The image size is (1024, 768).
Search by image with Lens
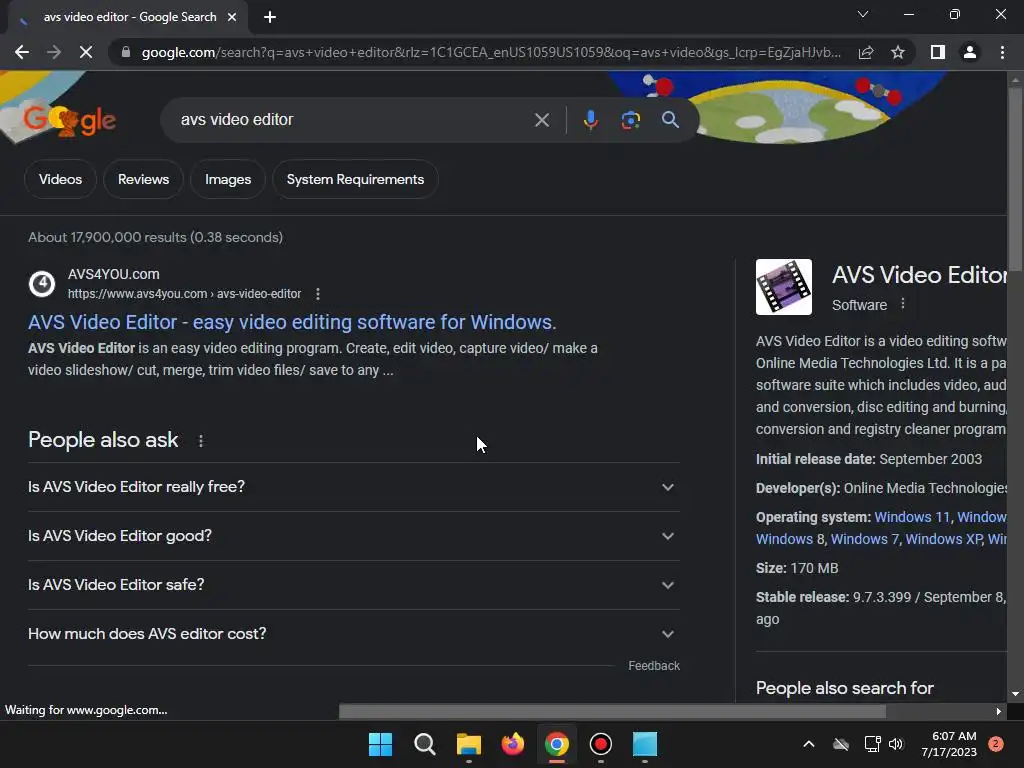630,120
